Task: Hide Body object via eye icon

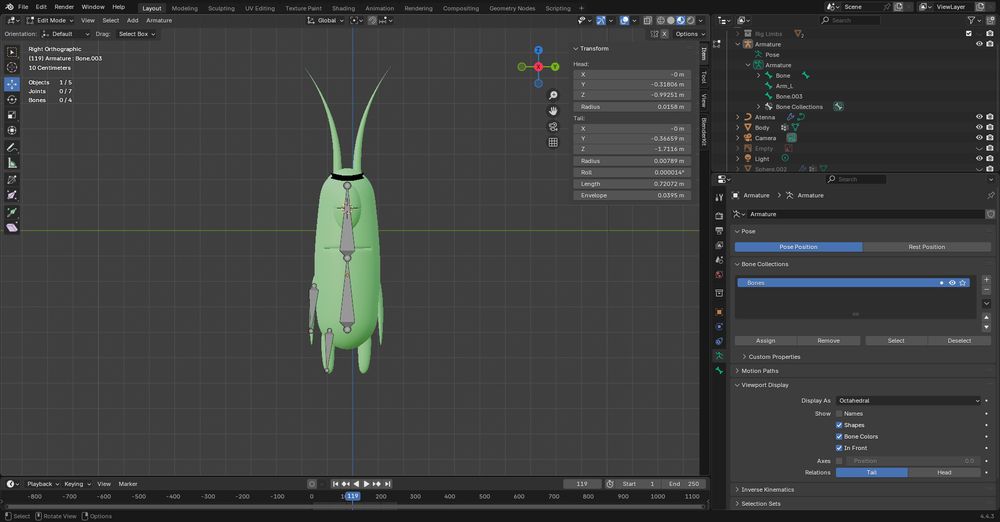Action: pyautogui.click(x=979, y=127)
